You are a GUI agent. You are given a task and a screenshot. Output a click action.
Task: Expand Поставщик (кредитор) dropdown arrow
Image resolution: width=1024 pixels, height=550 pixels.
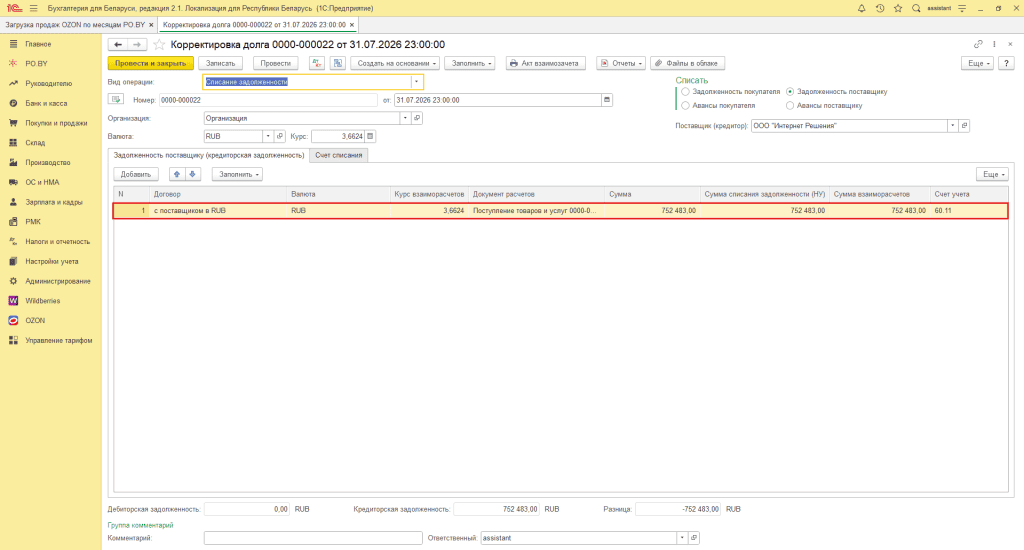pyautogui.click(x=952, y=125)
